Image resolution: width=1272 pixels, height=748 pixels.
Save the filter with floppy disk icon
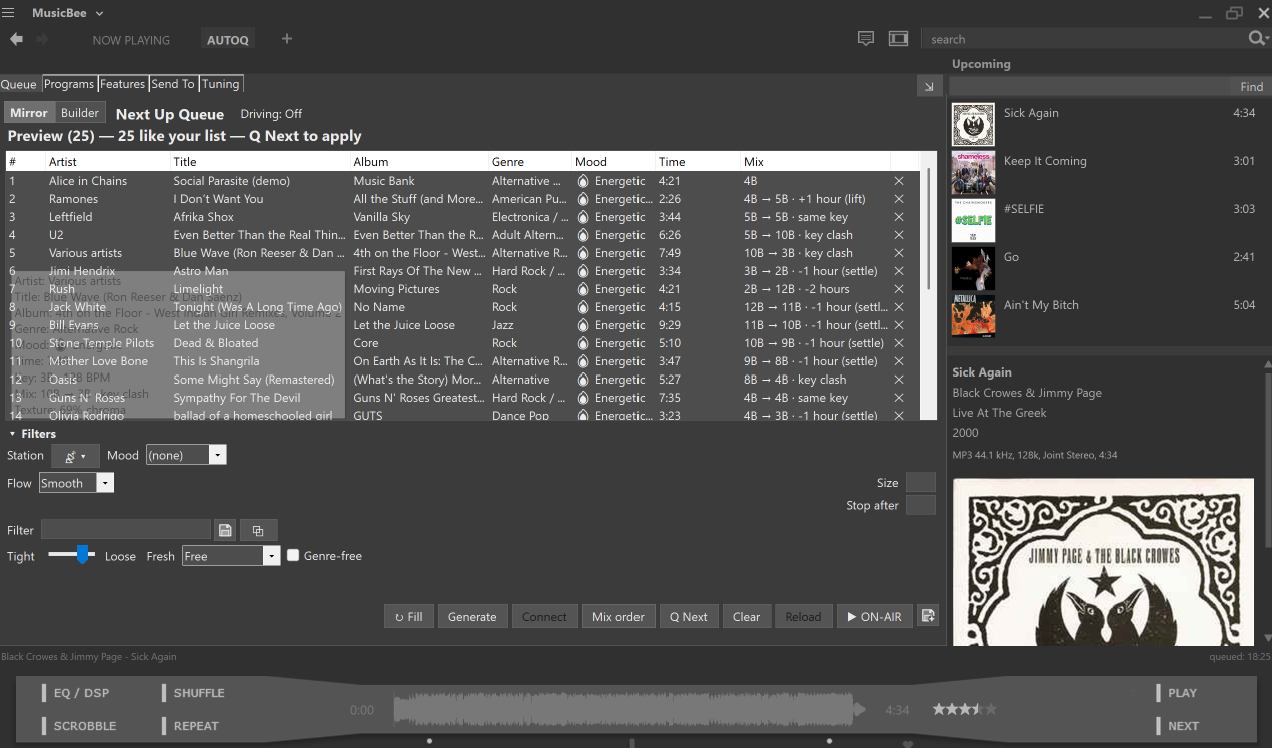(225, 531)
